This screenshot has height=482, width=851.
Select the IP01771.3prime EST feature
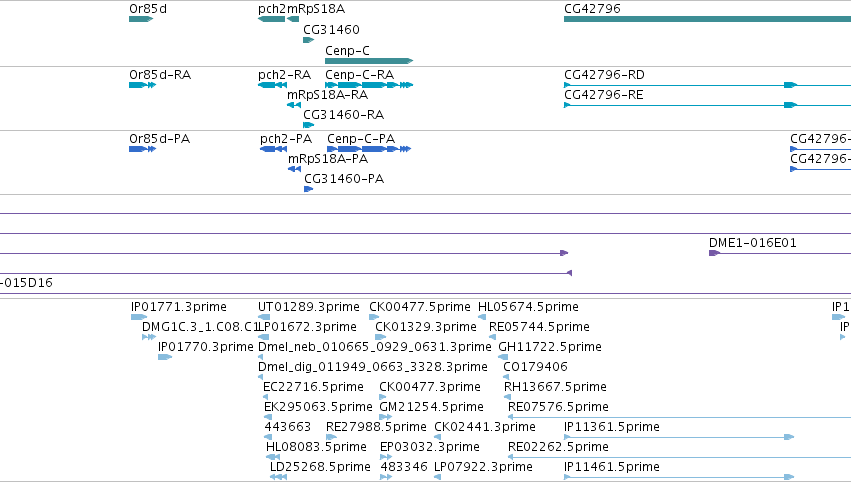[139, 317]
